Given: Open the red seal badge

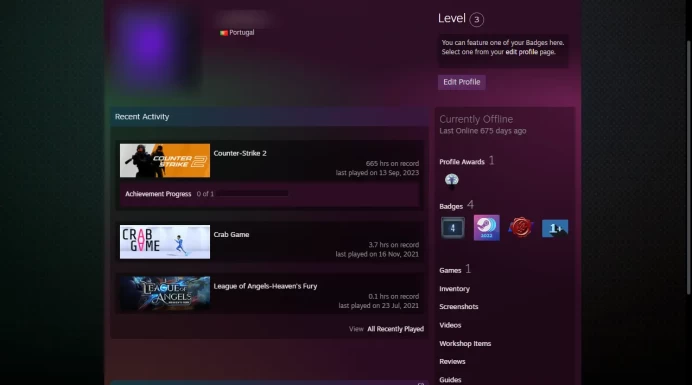Looking at the screenshot, I should point(521,228).
